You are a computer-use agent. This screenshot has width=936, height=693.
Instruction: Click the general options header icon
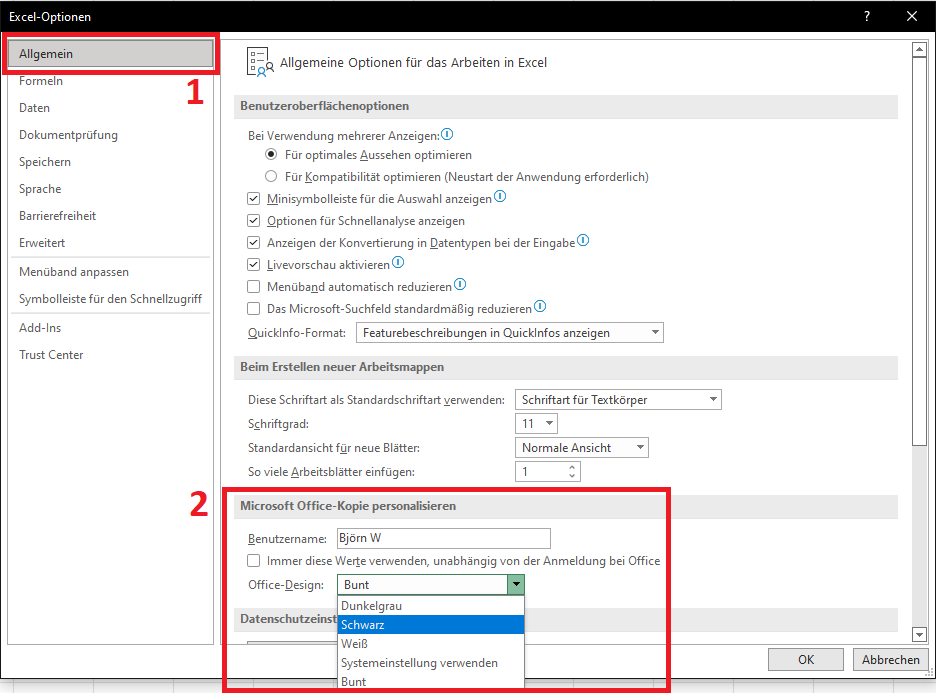(x=259, y=62)
